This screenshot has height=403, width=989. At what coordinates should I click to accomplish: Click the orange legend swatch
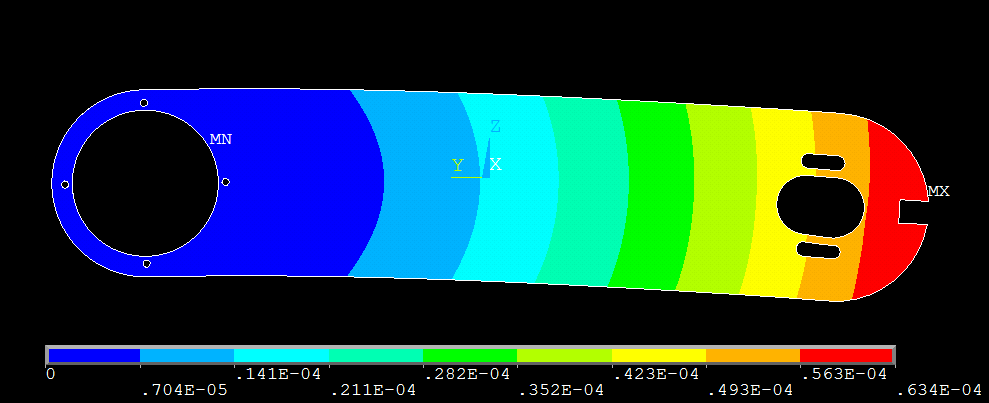[752, 355]
